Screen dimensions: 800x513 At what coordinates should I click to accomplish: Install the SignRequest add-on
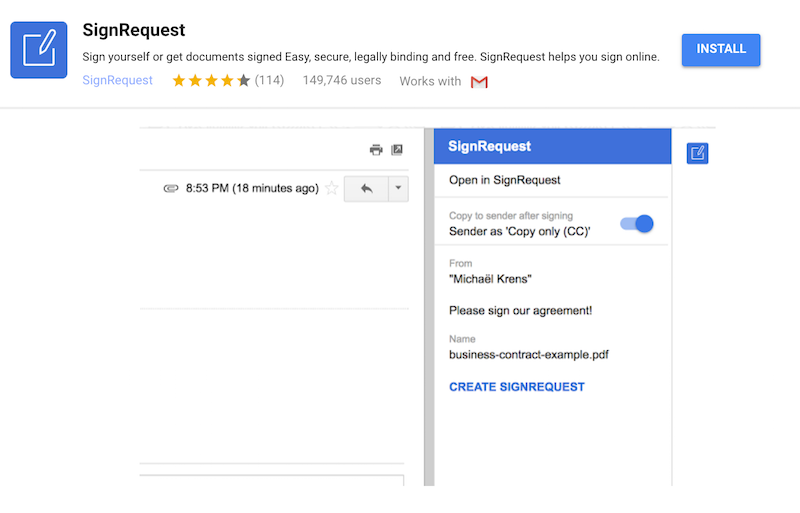point(720,50)
